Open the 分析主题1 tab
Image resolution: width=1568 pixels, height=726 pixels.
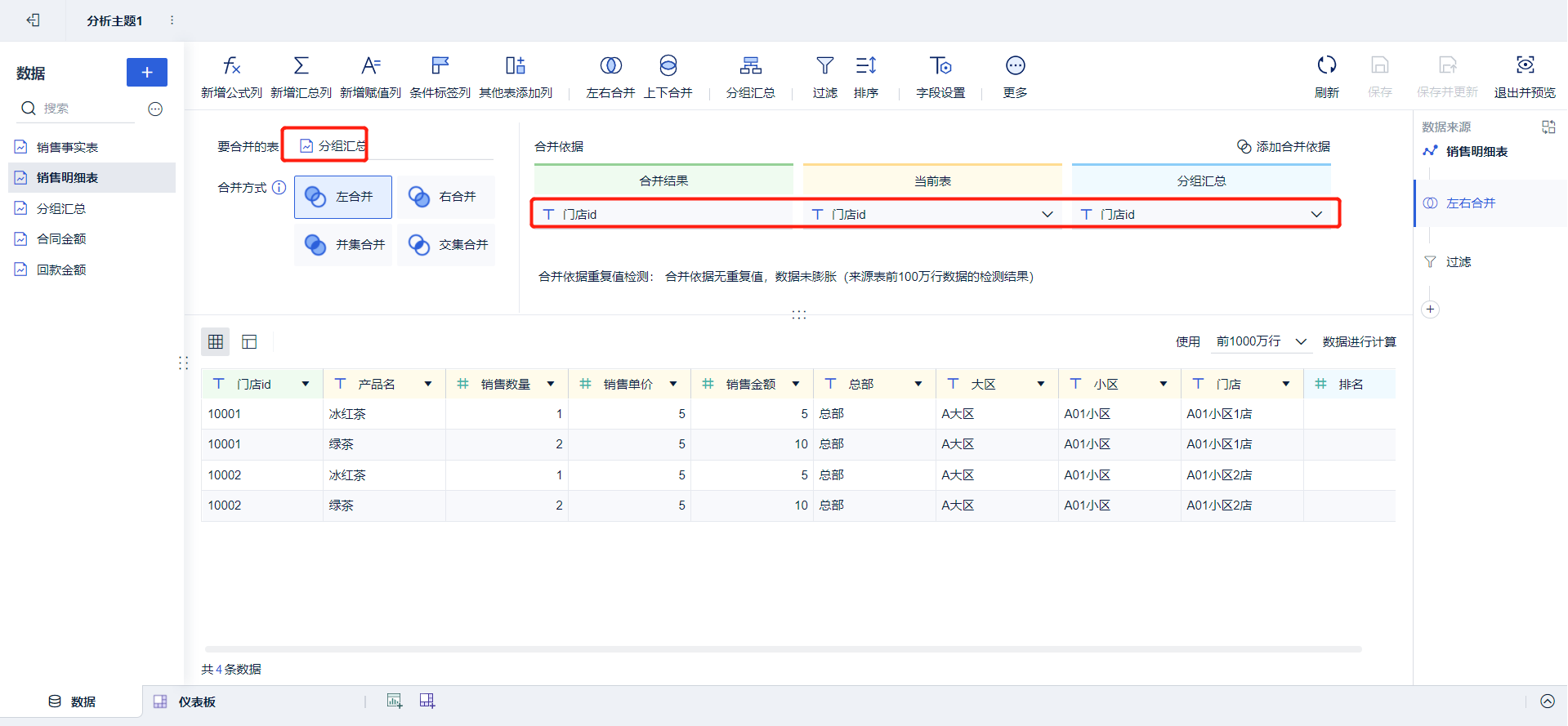[x=114, y=20]
